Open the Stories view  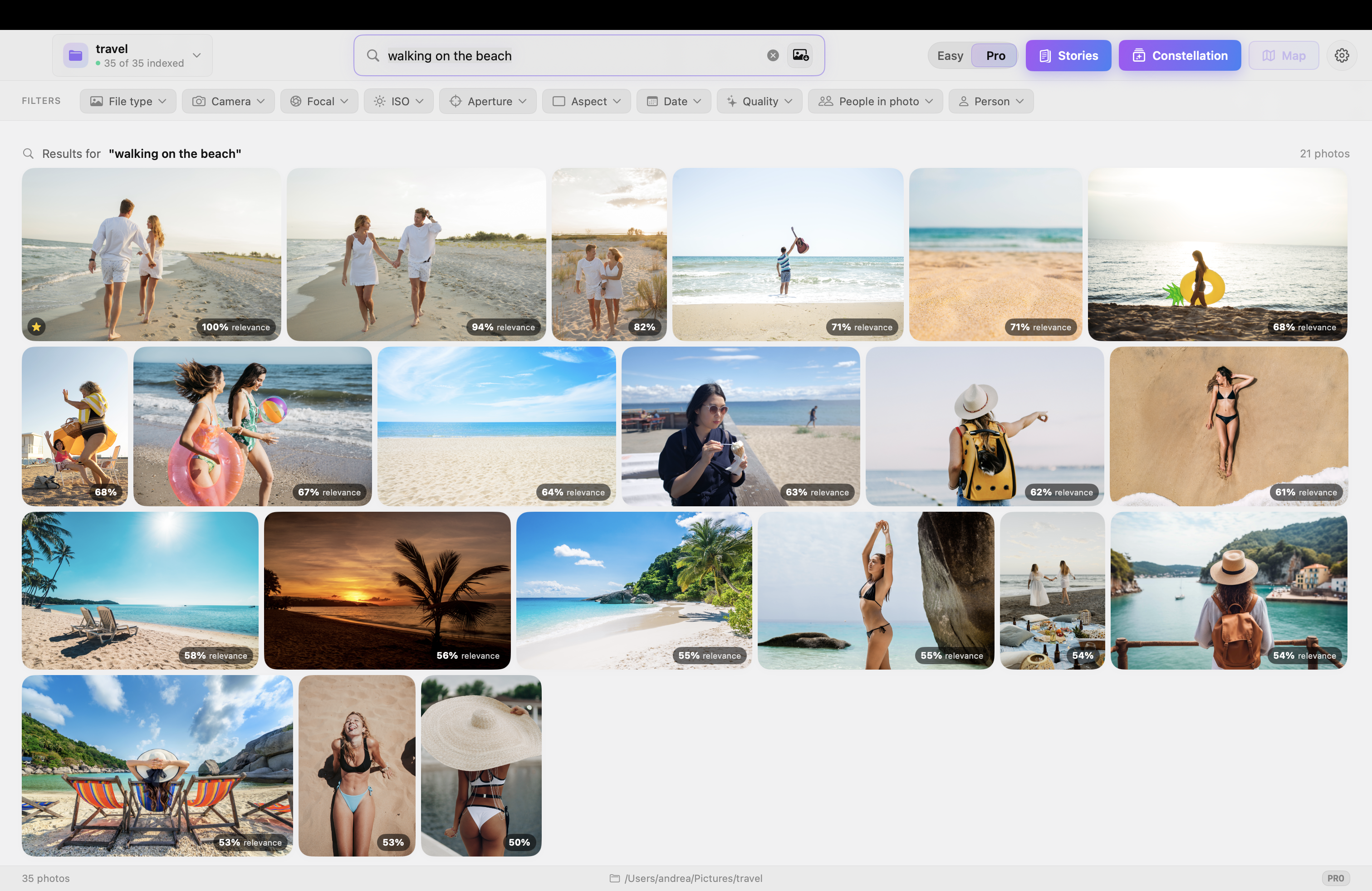(1068, 55)
